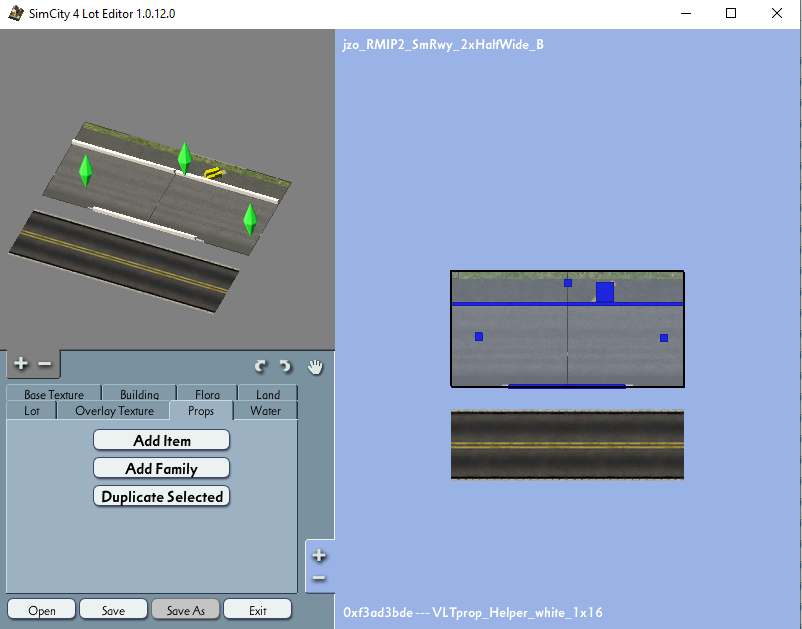Image resolution: width=802 pixels, height=629 pixels.
Task: Click Duplicate Selected button
Action: tap(162, 497)
